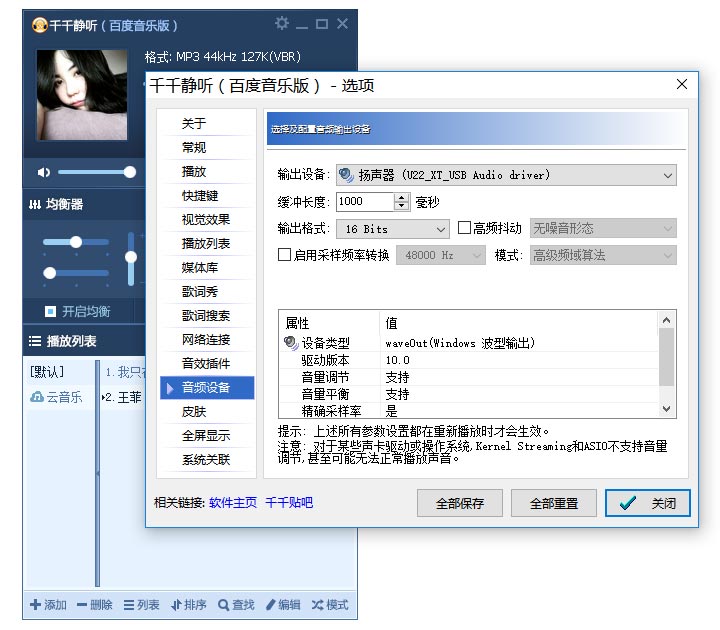720x630 pixels.
Task: Click the speaker icon in 设备类型 row
Action: tap(291, 343)
